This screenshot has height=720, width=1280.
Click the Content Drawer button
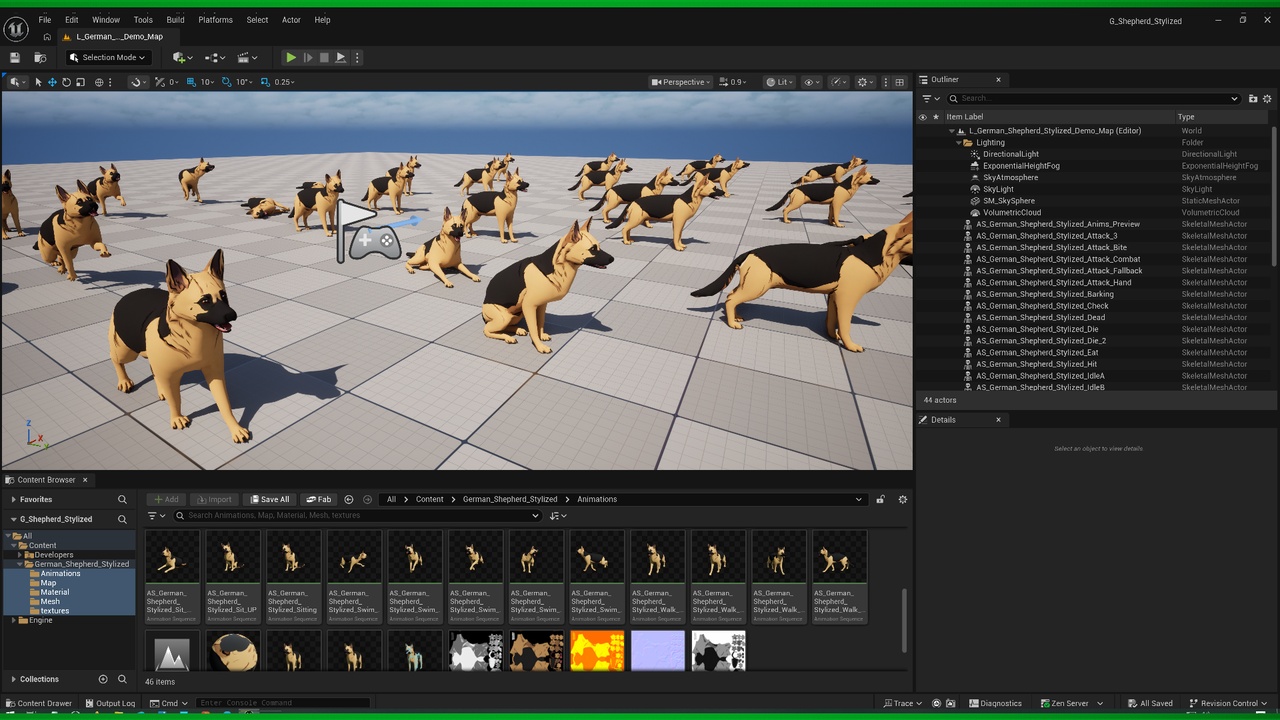tap(39, 703)
